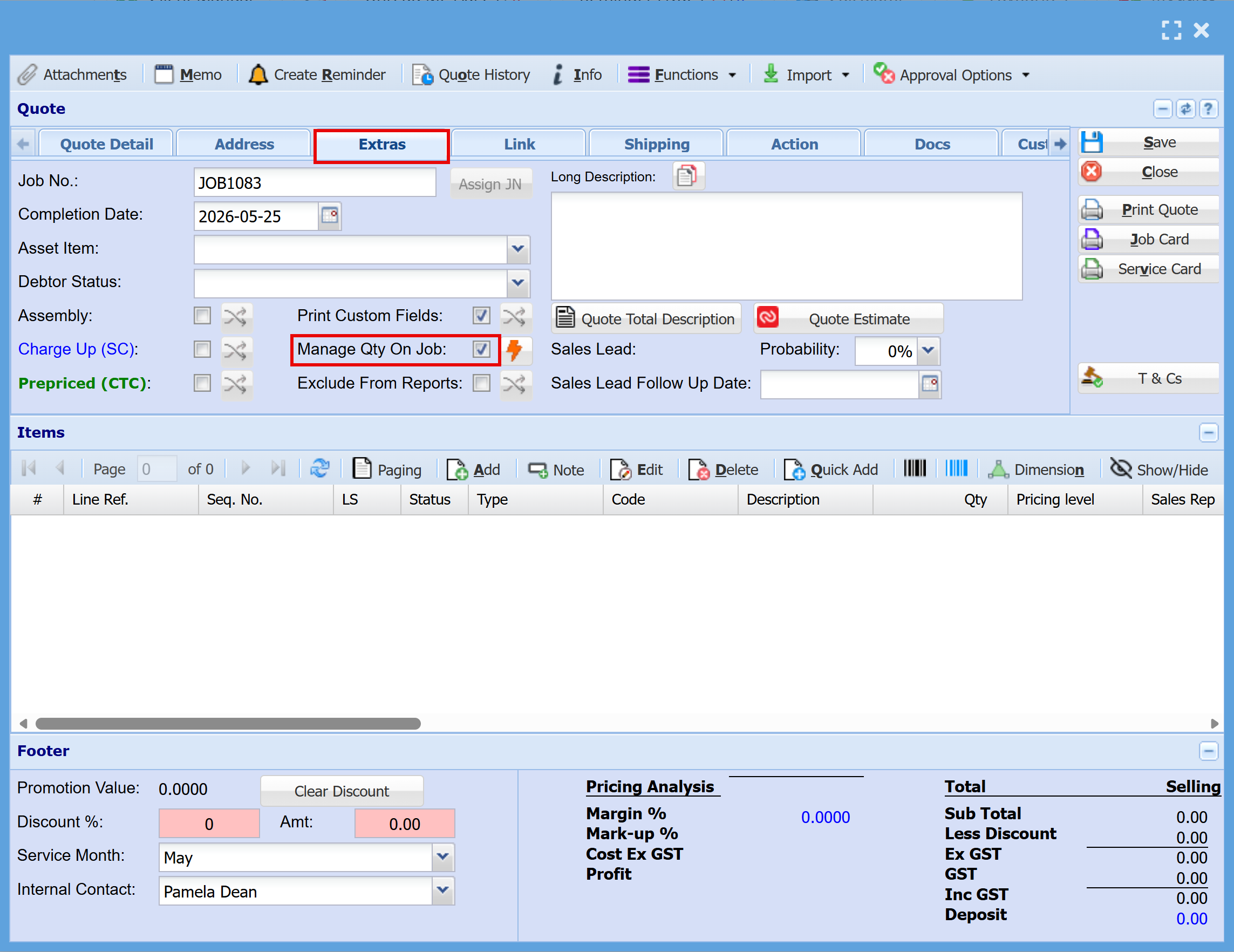The width and height of the screenshot is (1234, 952).
Task: Expand the Asset Item dropdown
Action: pyautogui.click(x=517, y=249)
